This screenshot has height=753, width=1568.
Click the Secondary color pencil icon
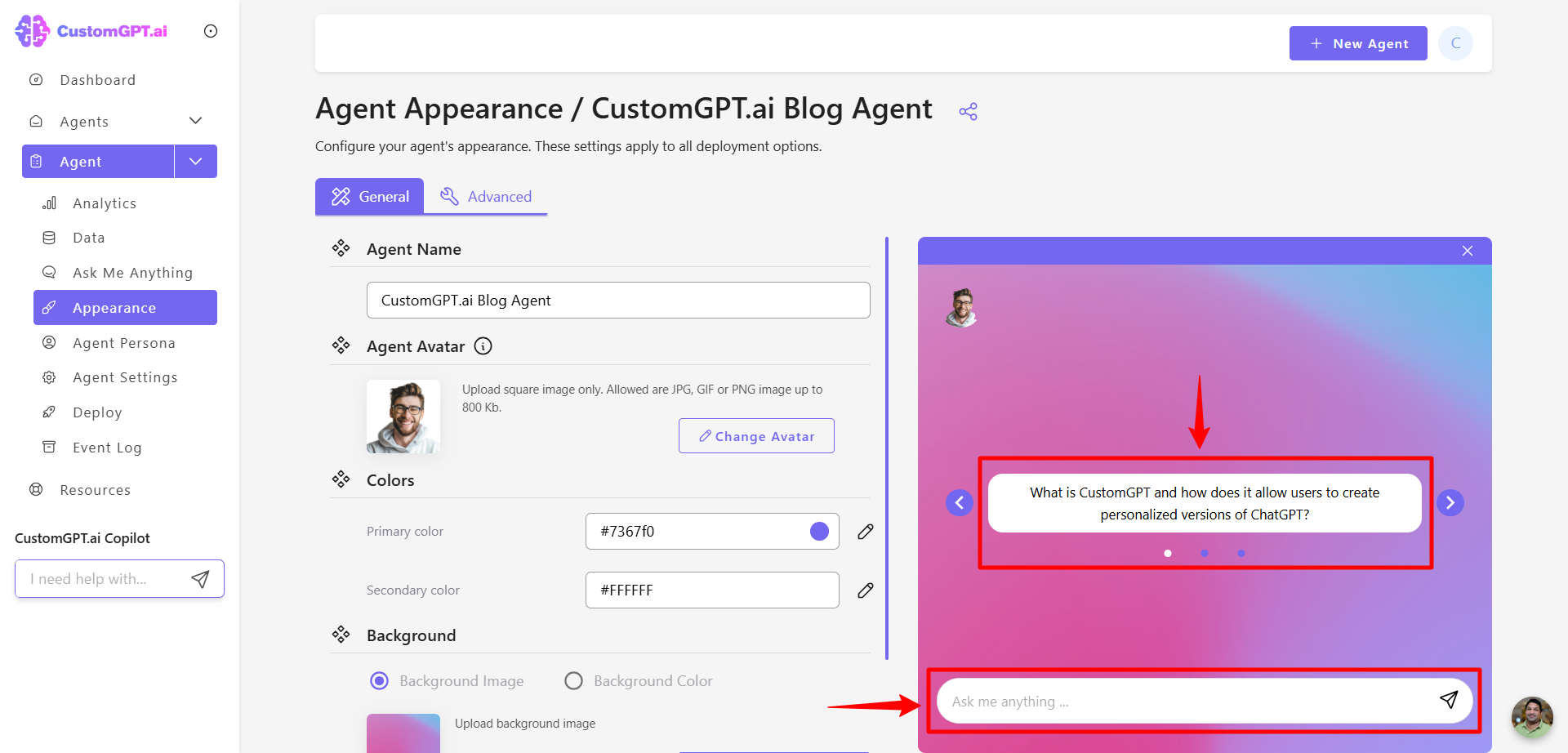pos(866,590)
